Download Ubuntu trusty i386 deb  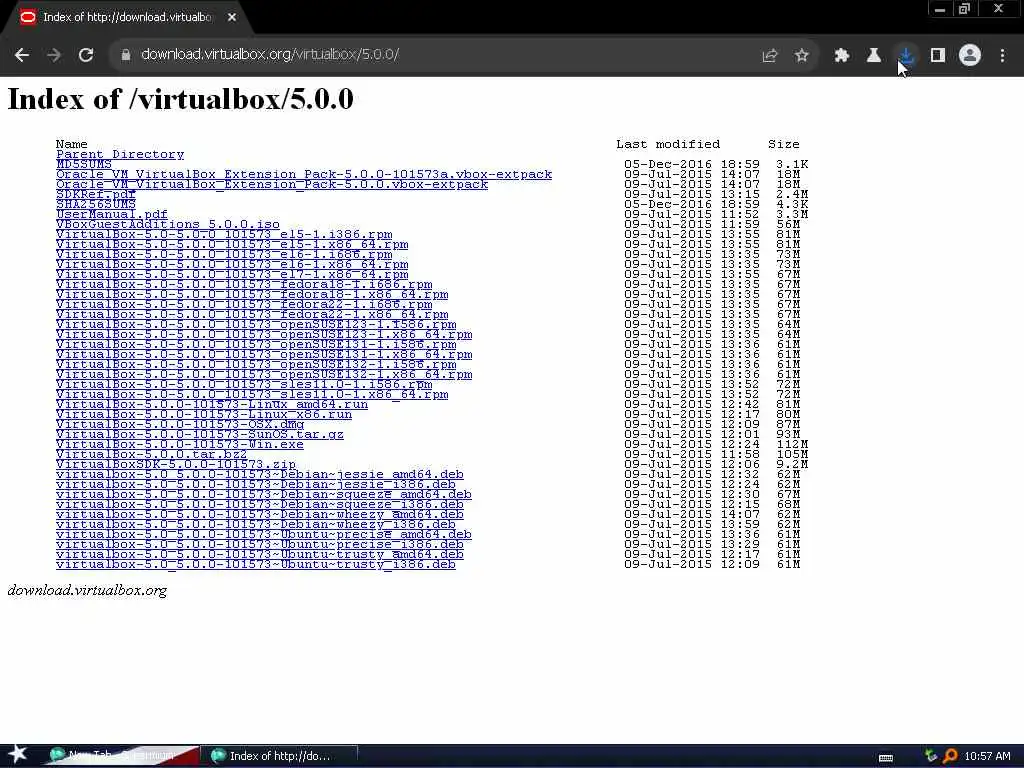pyautogui.click(x=256, y=565)
